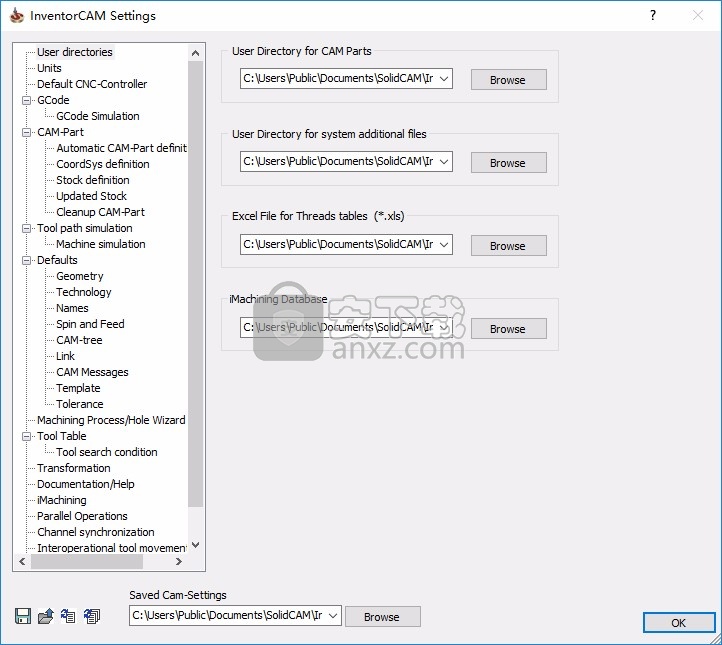This screenshot has height=645, width=722.
Task: Open Default CNC-Controller settings
Action: tap(92, 84)
